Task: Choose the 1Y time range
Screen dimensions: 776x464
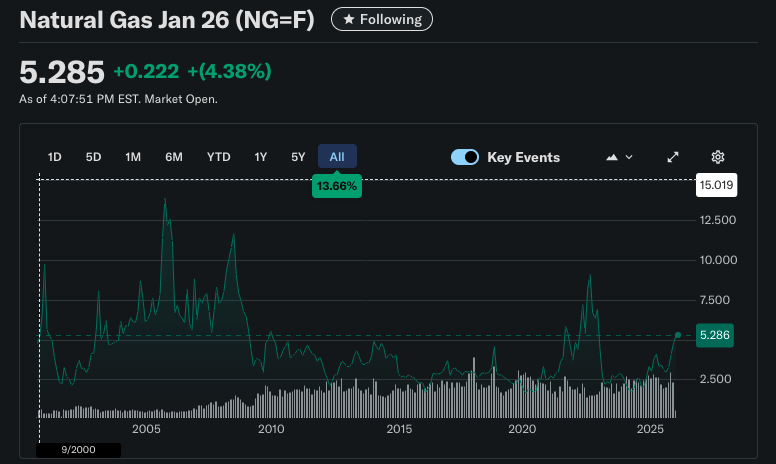Action: tap(260, 157)
